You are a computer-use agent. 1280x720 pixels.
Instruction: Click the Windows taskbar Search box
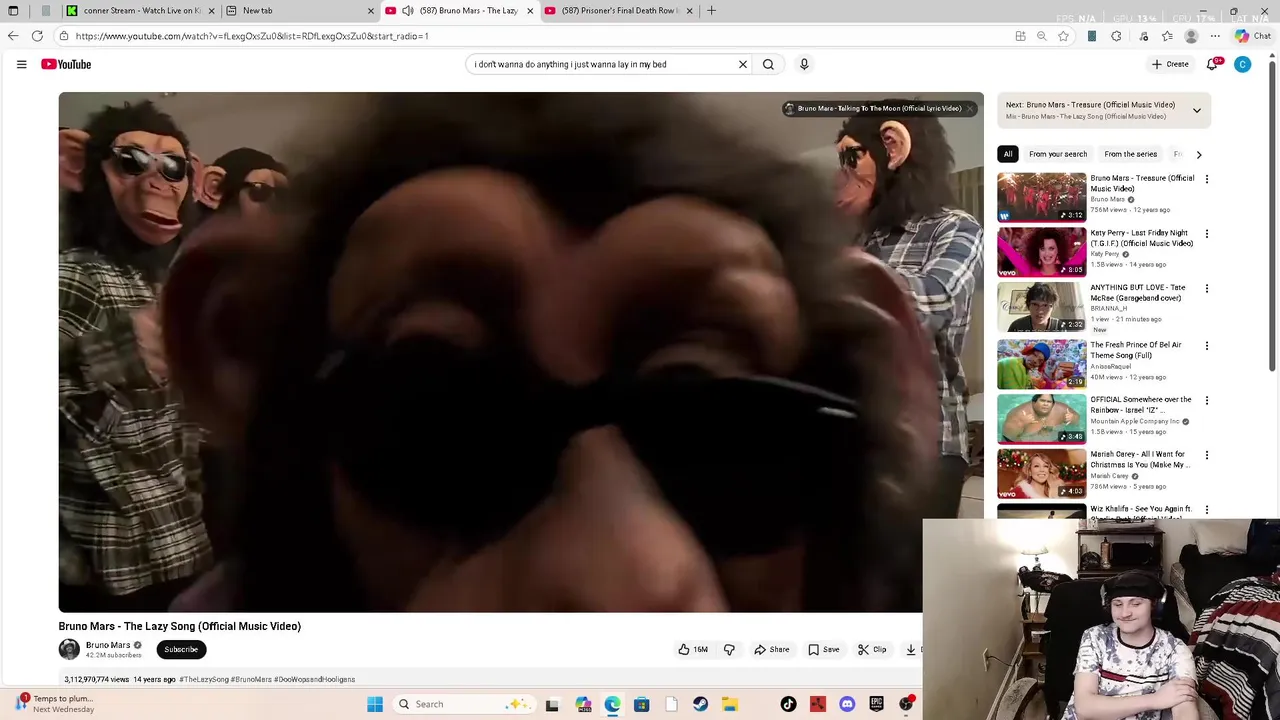(465, 704)
